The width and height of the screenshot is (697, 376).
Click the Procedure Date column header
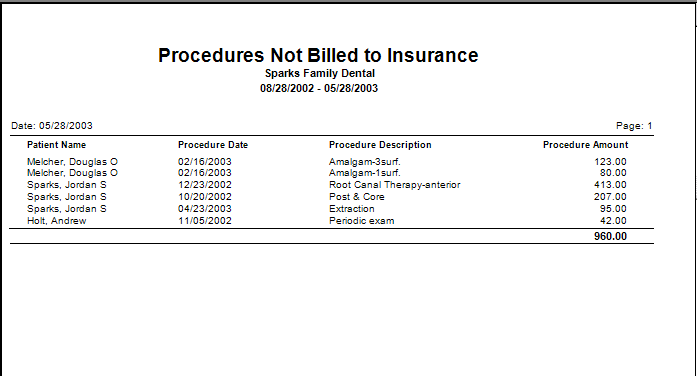coord(213,145)
